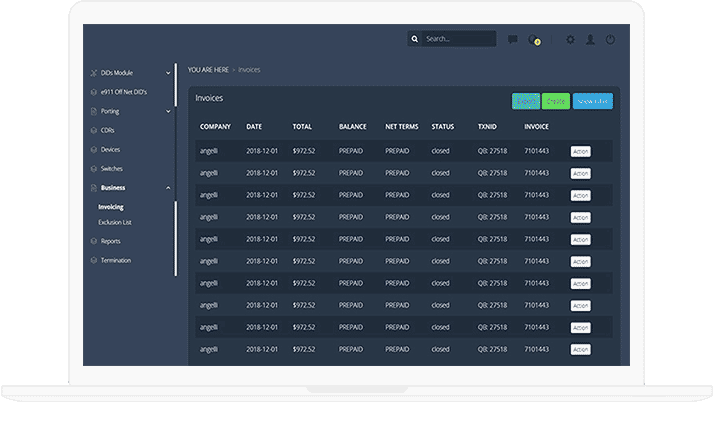Open the last invoice row Action dropdown
This screenshot has width=715, height=430.
581,349
